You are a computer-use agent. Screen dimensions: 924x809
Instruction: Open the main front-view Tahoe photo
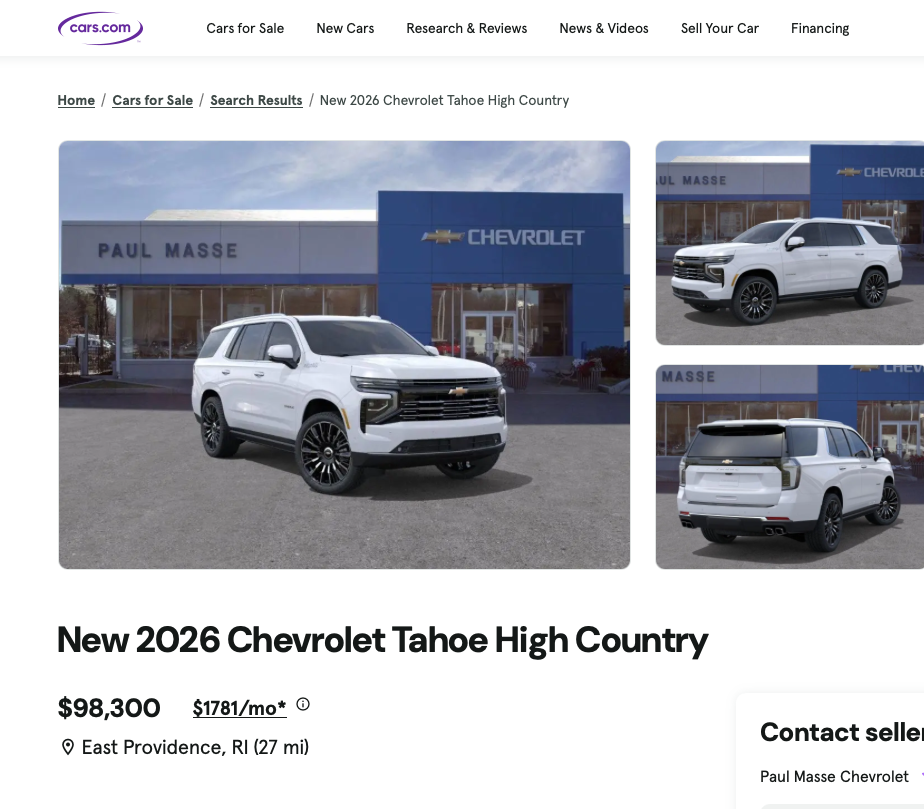(x=344, y=355)
